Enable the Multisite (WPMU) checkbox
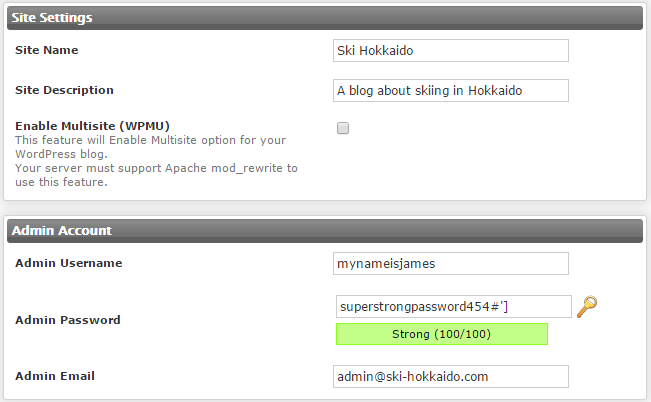This screenshot has height=402, width=651. (343, 128)
